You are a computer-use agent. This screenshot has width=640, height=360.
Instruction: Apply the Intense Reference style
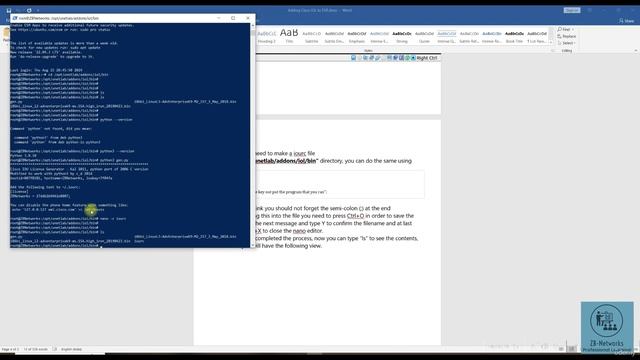(491, 37)
